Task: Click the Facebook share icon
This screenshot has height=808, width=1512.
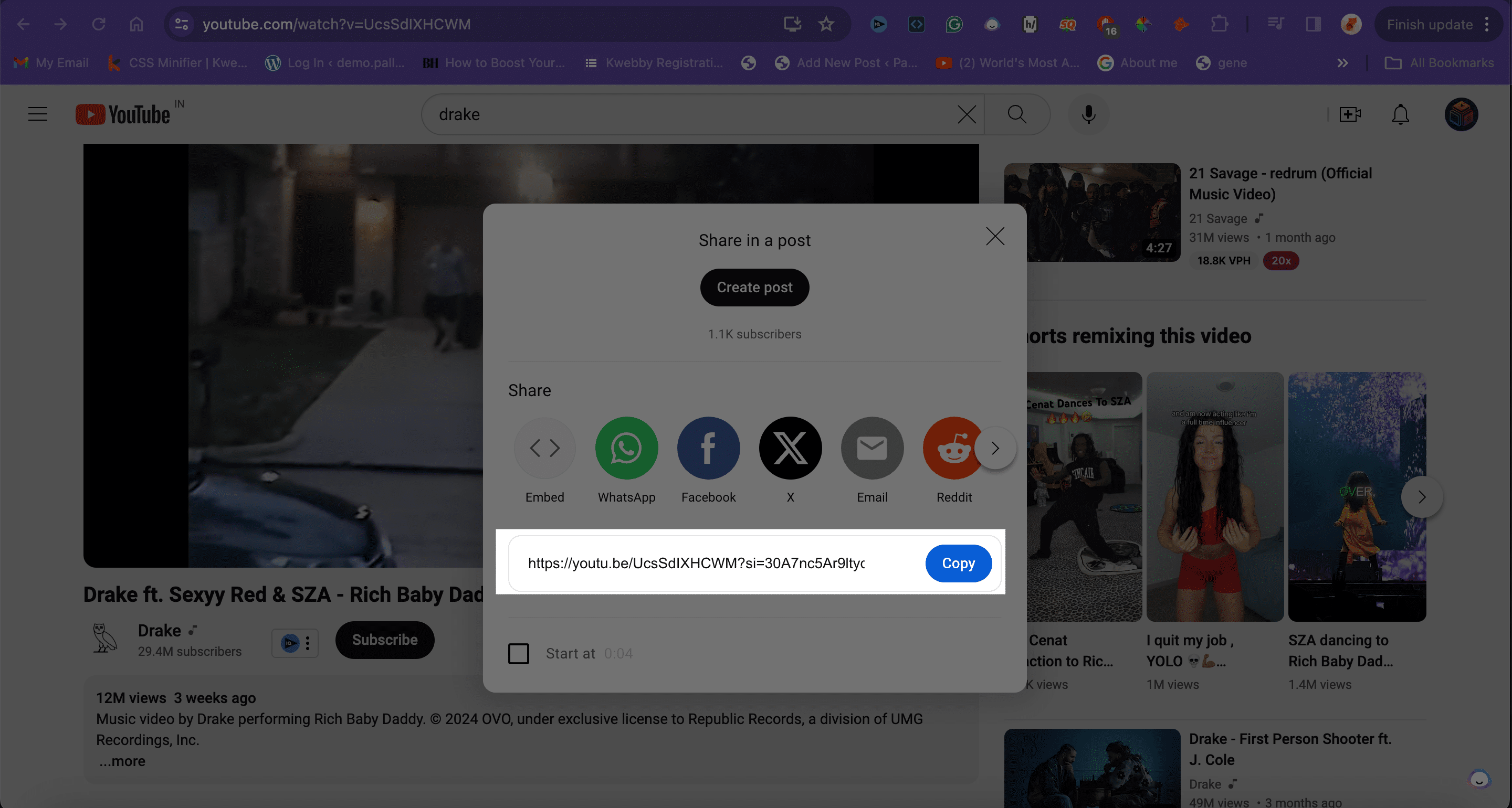Action: tap(709, 448)
